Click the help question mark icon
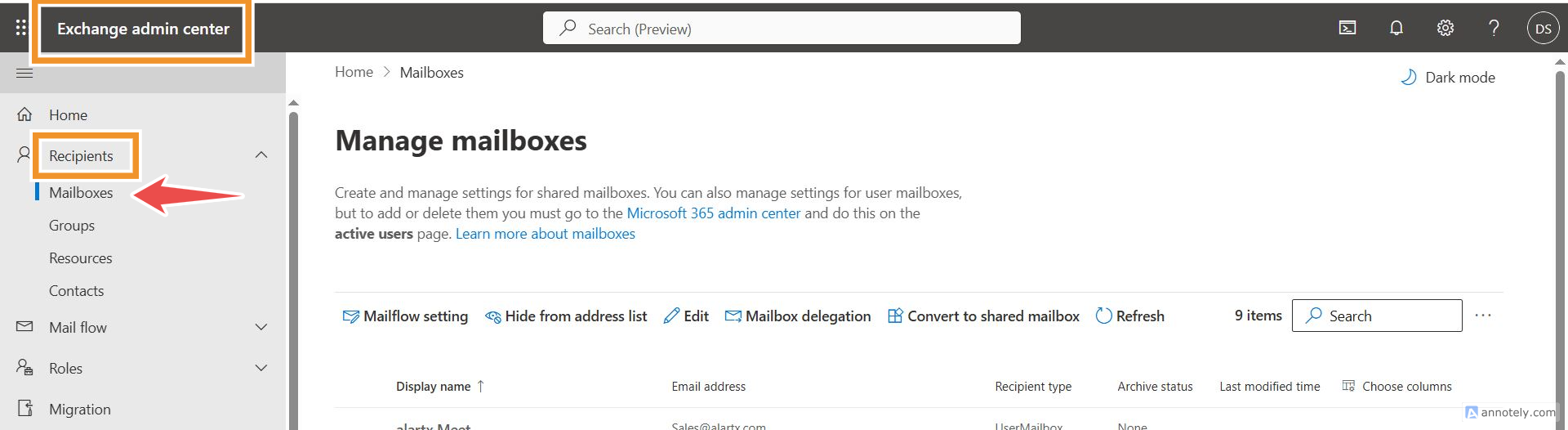Image resolution: width=1568 pixels, height=430 pixels. (x=1494, y=28)
